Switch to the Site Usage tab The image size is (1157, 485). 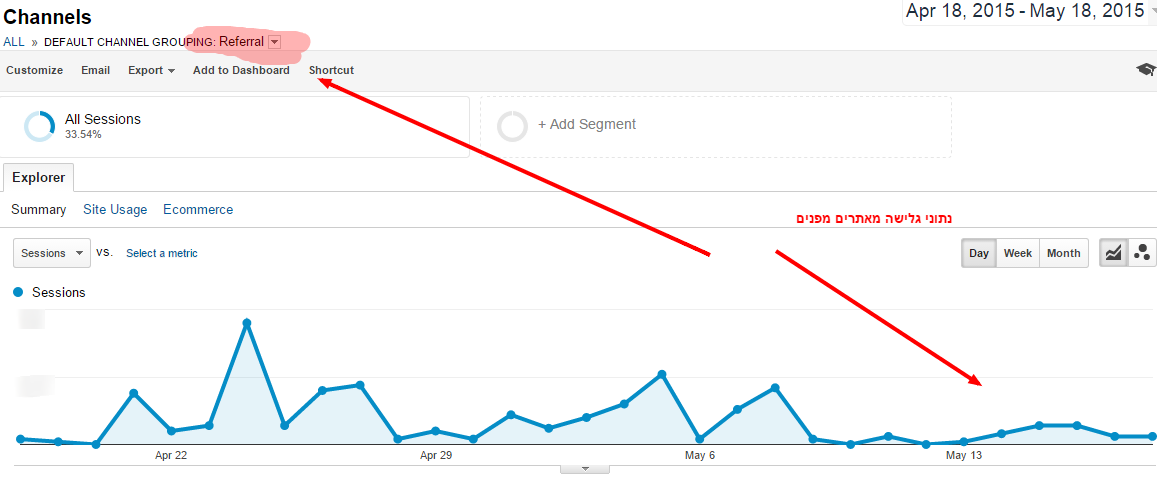point(115,210)
